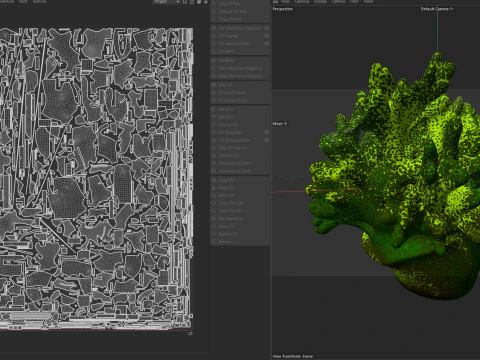Click Fit Canvas to UV
Viewport: 480px width, 360px height.
click(x=240, y=100)
